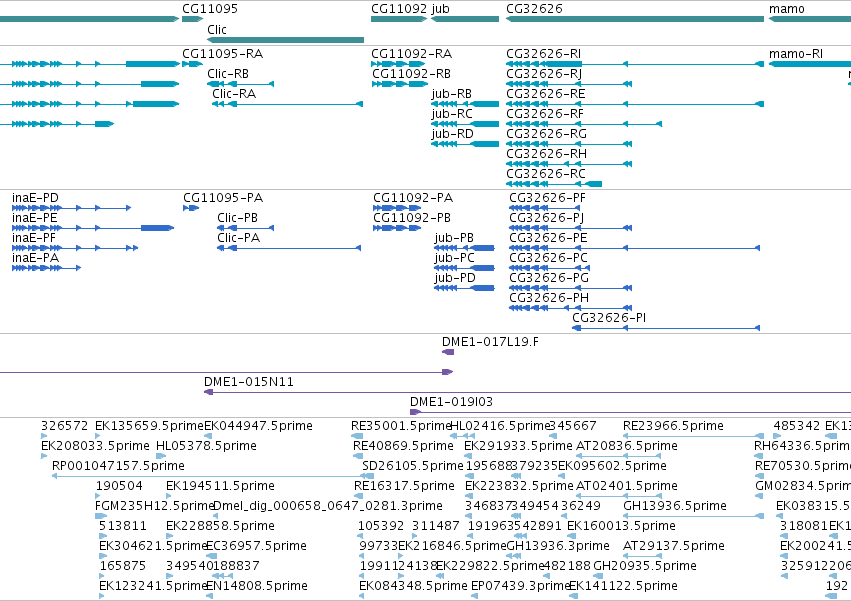851x601 pixels.
Task: Select protein label CG11092-PA
Action: point(413,198)
